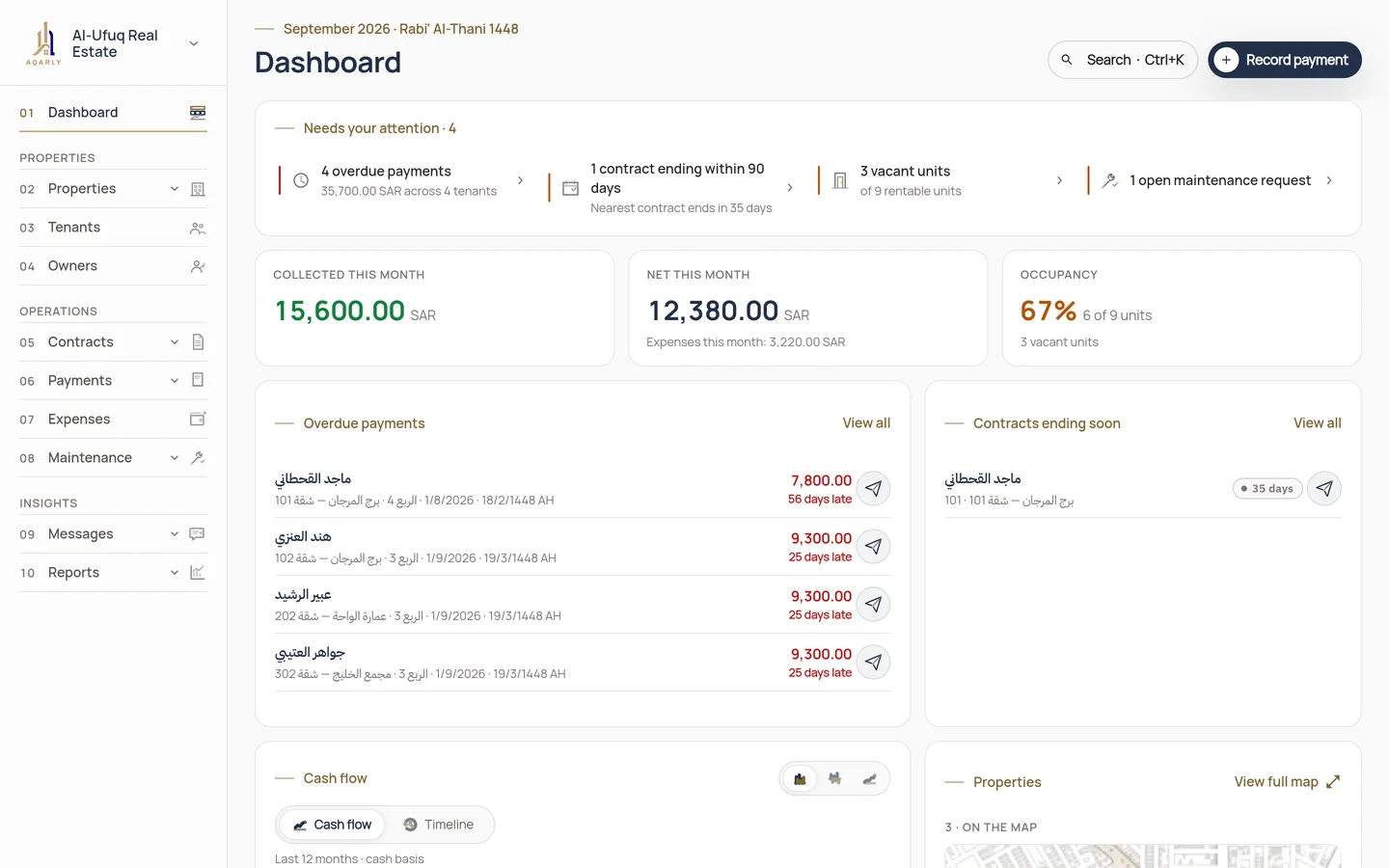Open Tenants from the sidebar
The width and height of the screenshot is (1389, 868).
coord(113,228)
